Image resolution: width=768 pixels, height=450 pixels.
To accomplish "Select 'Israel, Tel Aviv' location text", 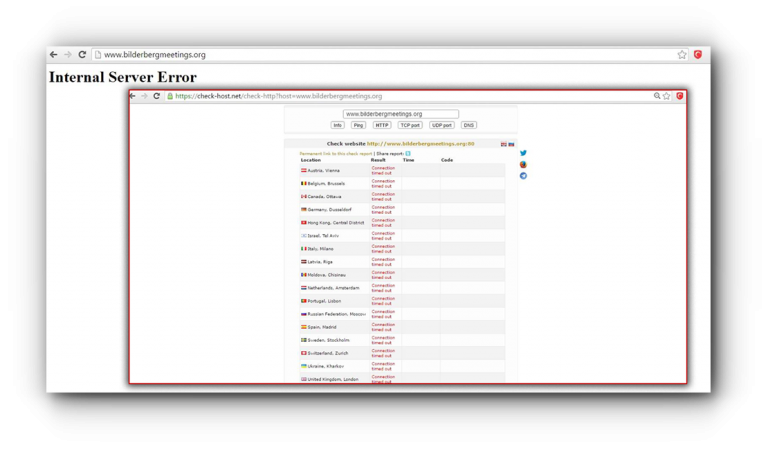I will pos(323,236).
